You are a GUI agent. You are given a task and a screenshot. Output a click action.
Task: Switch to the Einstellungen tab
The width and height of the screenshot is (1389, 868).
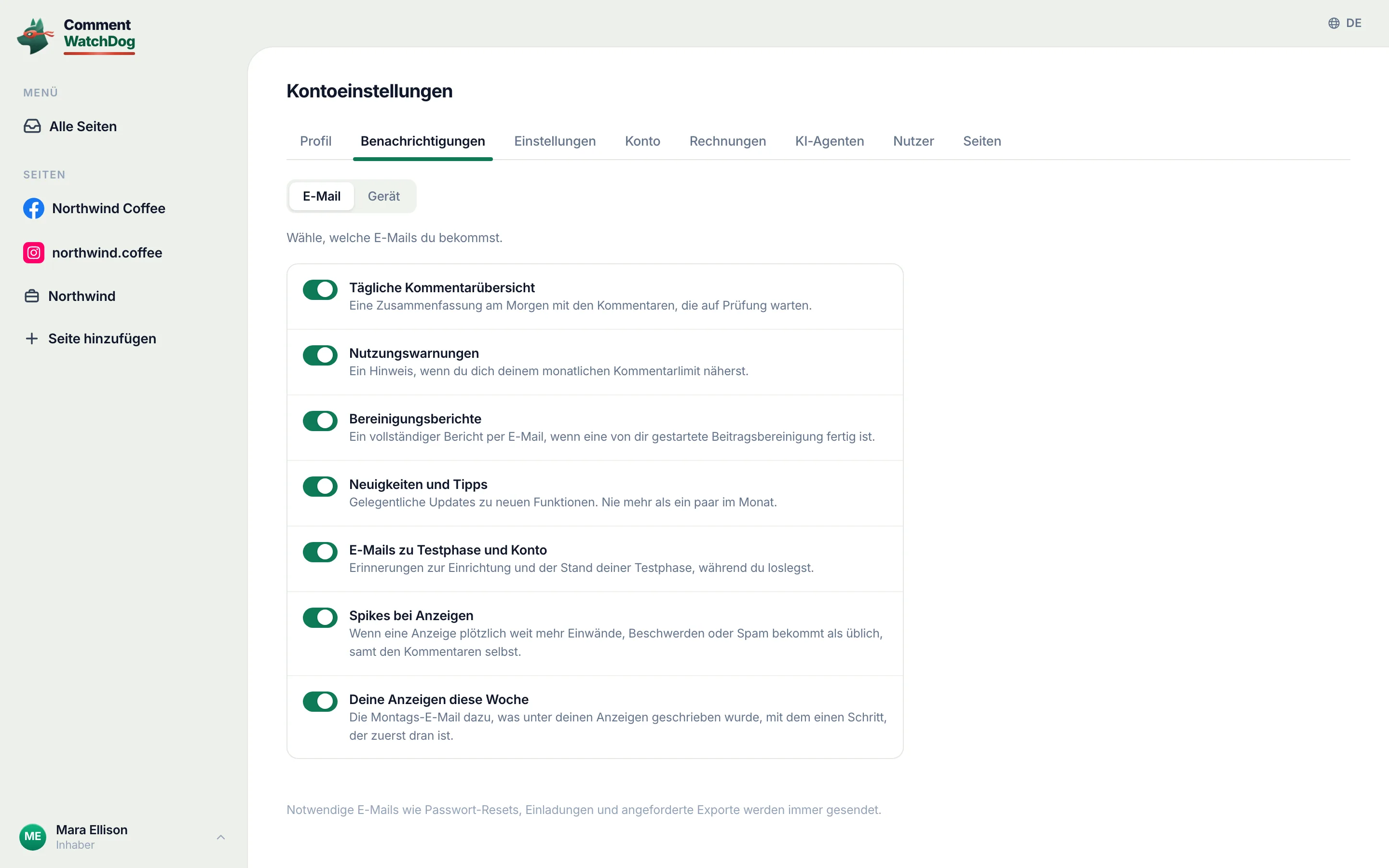555,141
